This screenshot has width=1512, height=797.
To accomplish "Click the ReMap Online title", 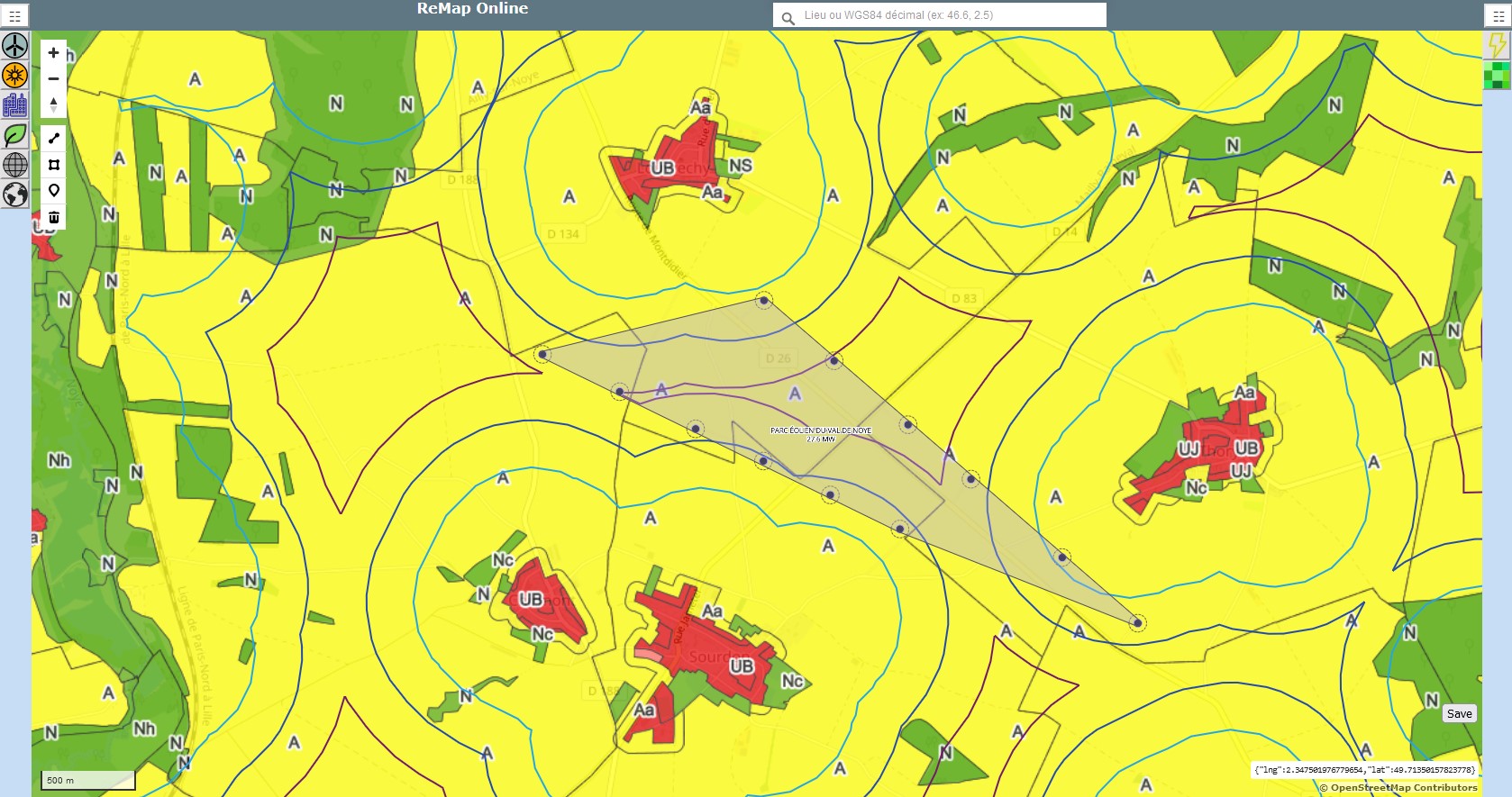I will pos(472,9).
